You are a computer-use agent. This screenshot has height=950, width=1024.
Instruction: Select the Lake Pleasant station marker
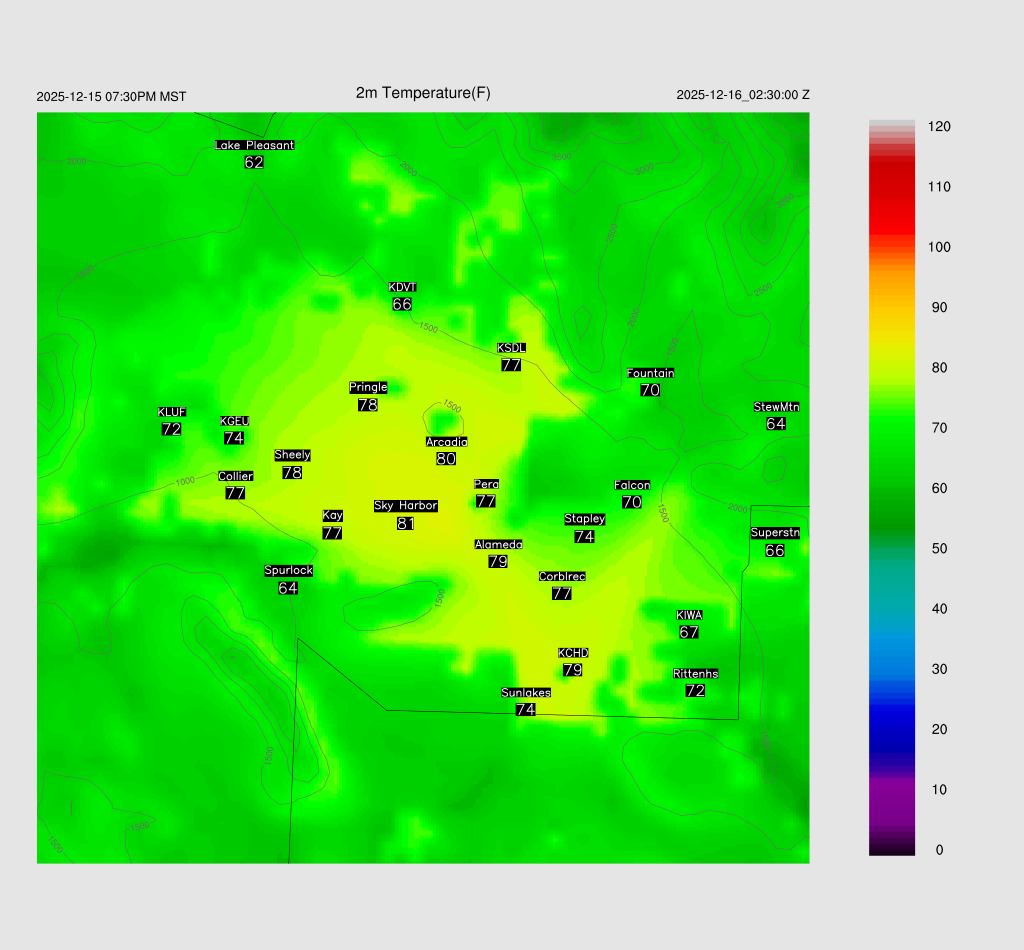[254, 154]
